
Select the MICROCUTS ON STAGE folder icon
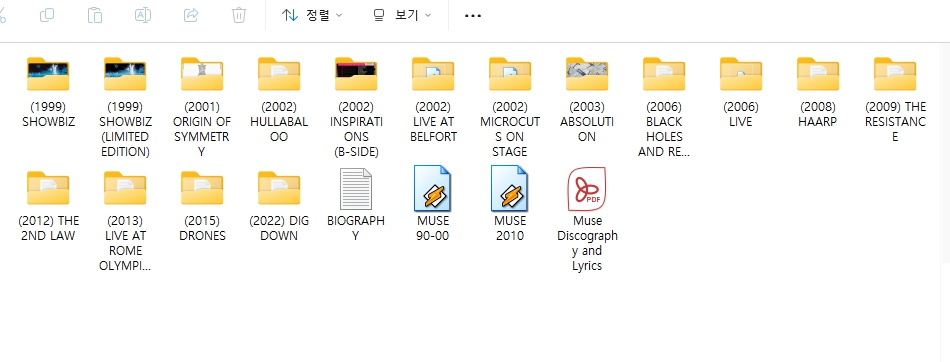coord(510,74)
